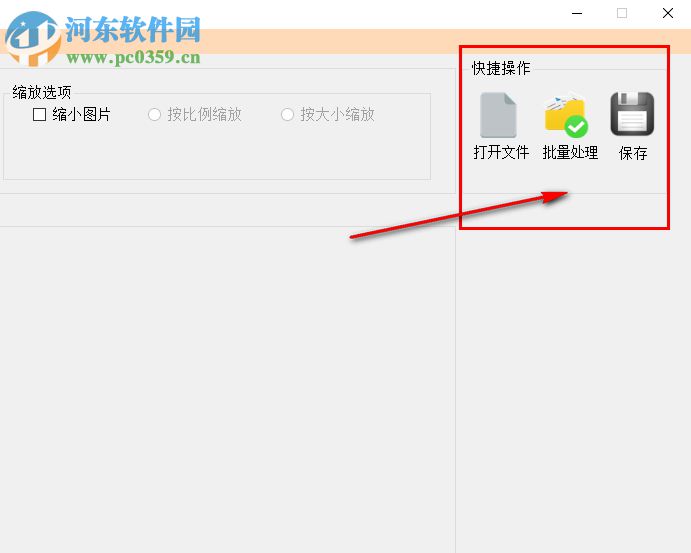Viewport: 691px width, 553px height.
Task: Click the disabled maximize window button
Action: coord(622,13)
